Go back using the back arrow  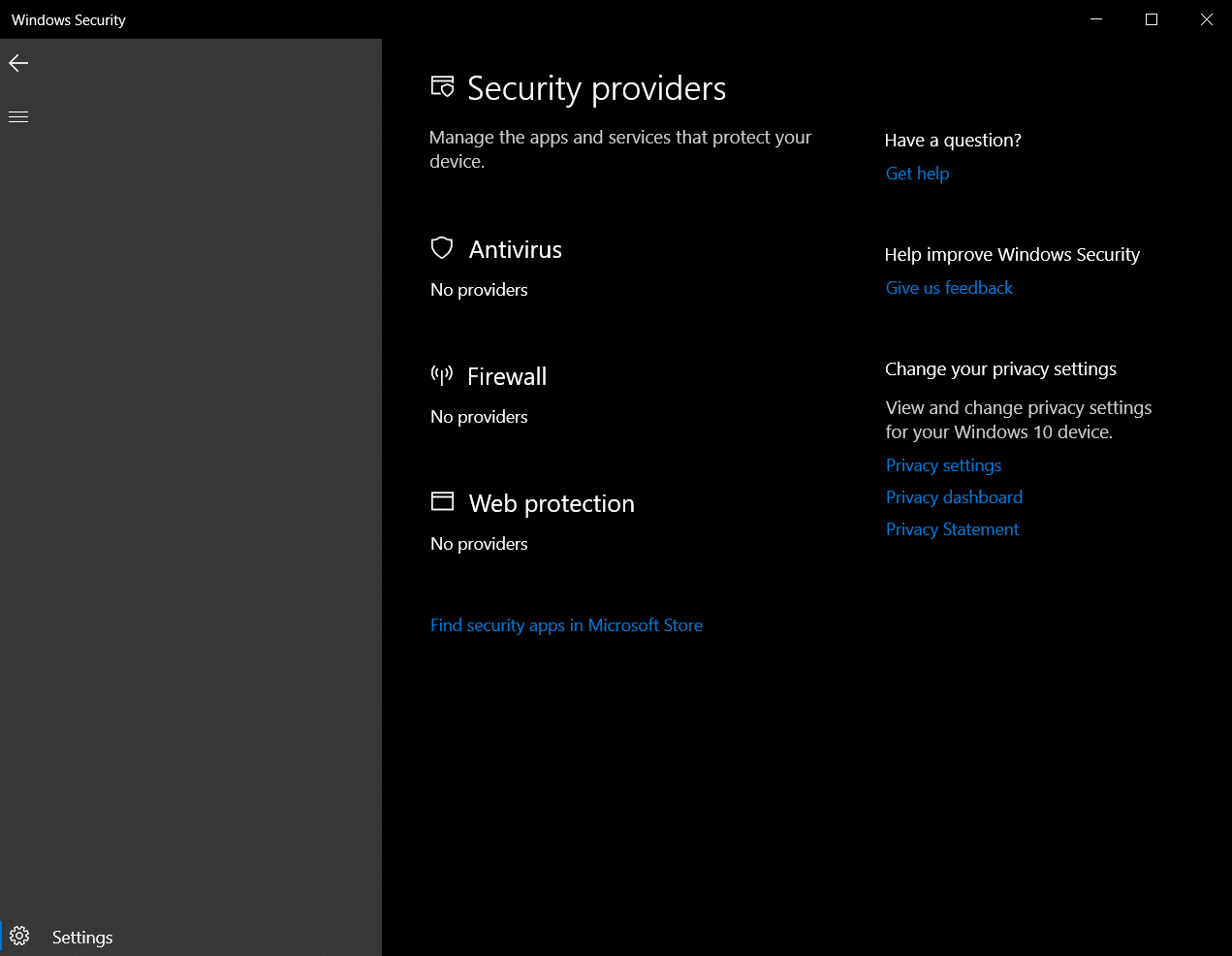click(18, 63)
